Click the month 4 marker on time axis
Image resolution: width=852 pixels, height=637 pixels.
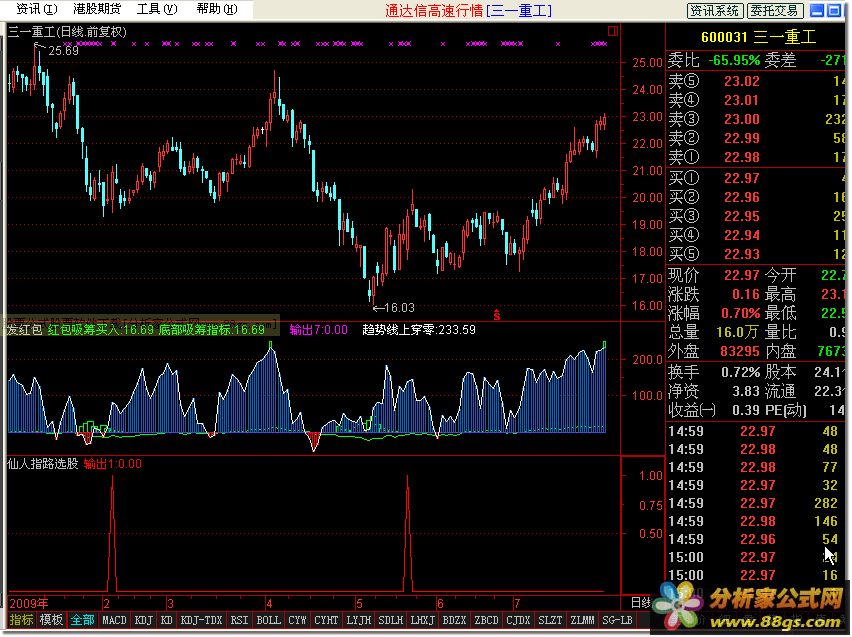tap(268, 603)
